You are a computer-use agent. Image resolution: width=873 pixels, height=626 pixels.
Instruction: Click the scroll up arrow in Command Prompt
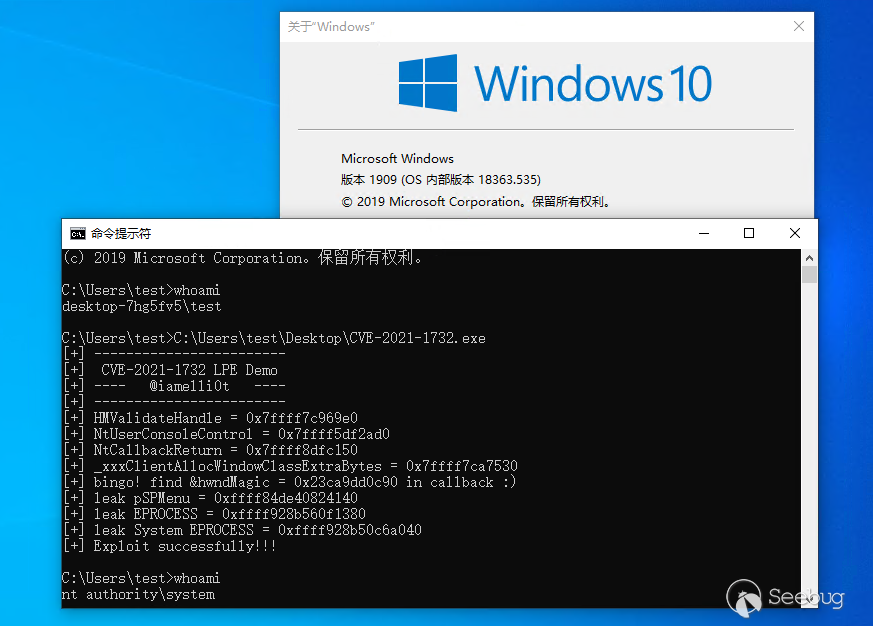pos(810,258)
